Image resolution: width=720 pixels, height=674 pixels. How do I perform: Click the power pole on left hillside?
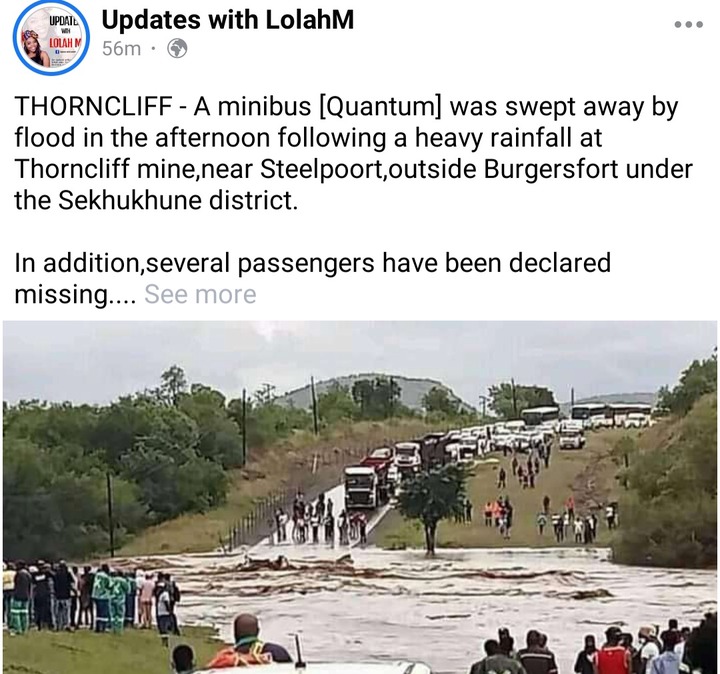coord(110,514)
